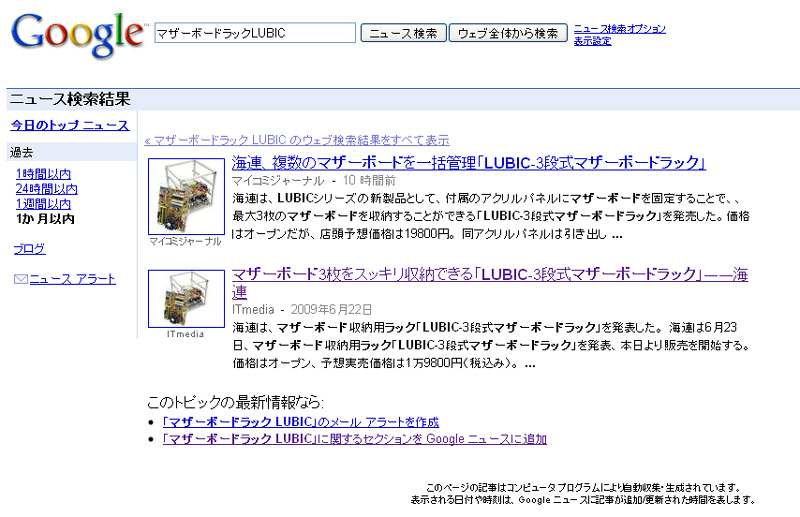Viewport: 800px width, 517px height.
Task: Click the マイコミジャーナル caption under first thumbnail
Action: tap(185, 241)
